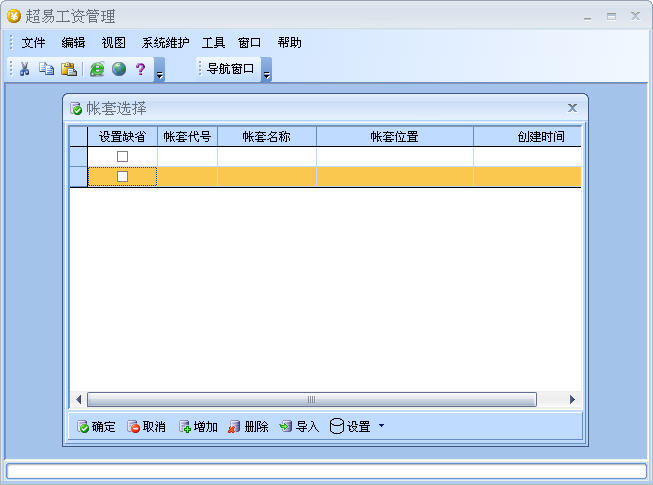Open the 帮助 menu
Screen dimensions: 653x485
pyautogui.click(x=289, y=42)
